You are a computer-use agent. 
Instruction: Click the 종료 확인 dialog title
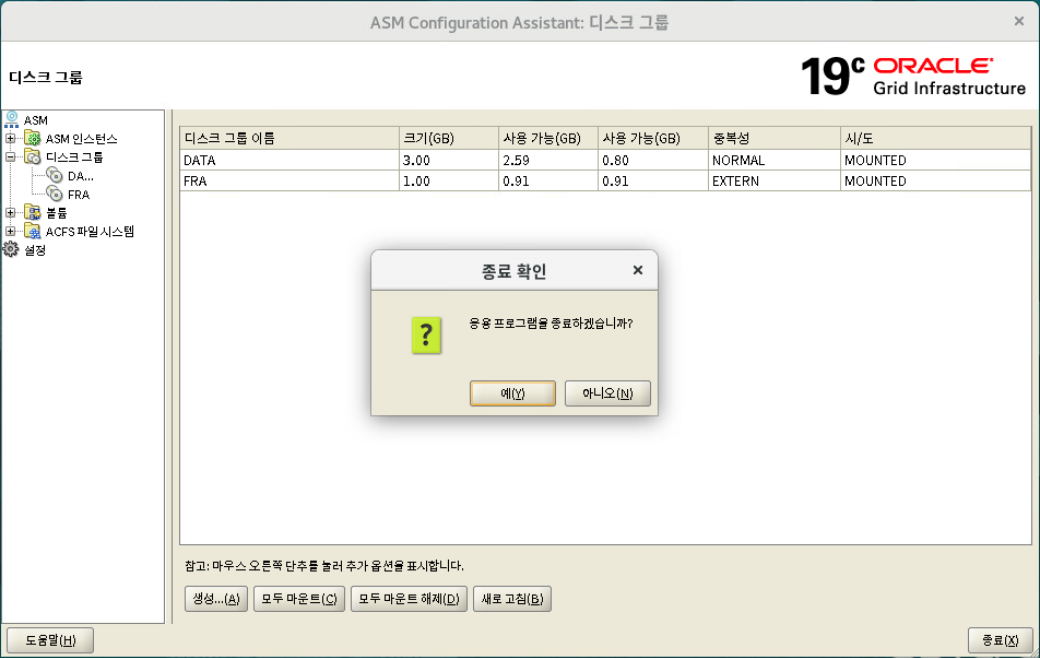513,271
